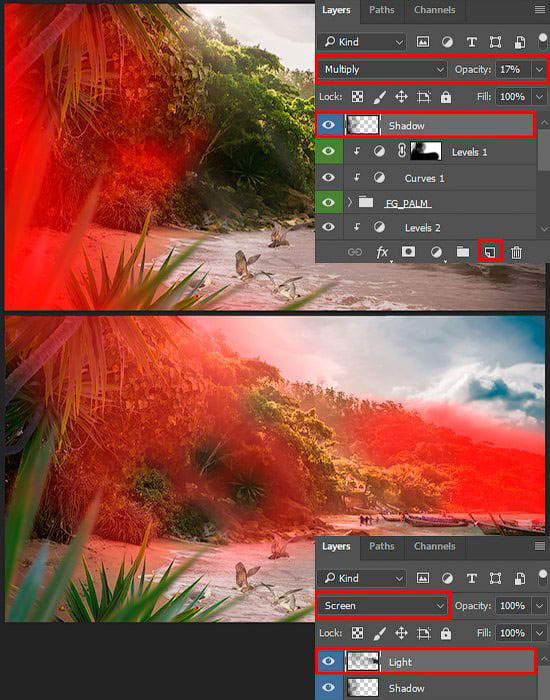Screen dimensions: 550x700
Task: Open panel menu of the Screen panel
Action: pos(540,546)
